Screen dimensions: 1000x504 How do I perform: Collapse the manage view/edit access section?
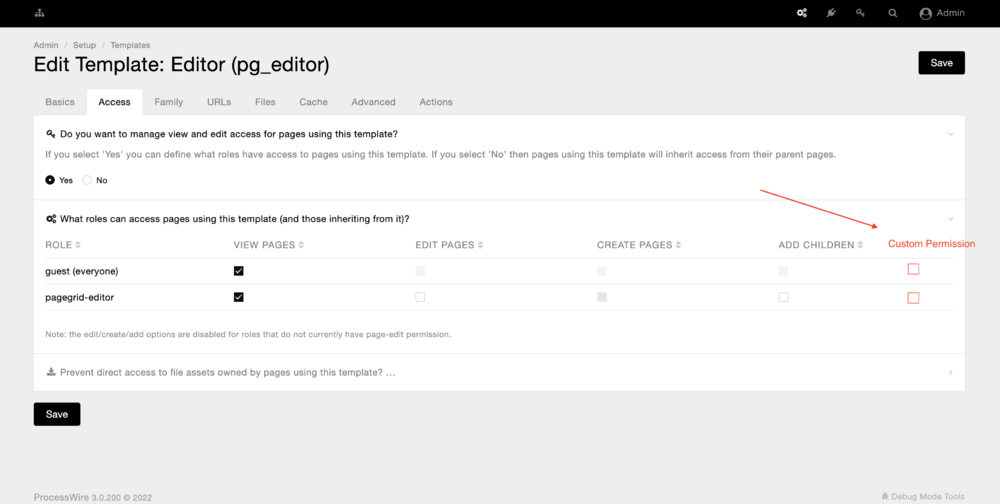coord(950,134)
